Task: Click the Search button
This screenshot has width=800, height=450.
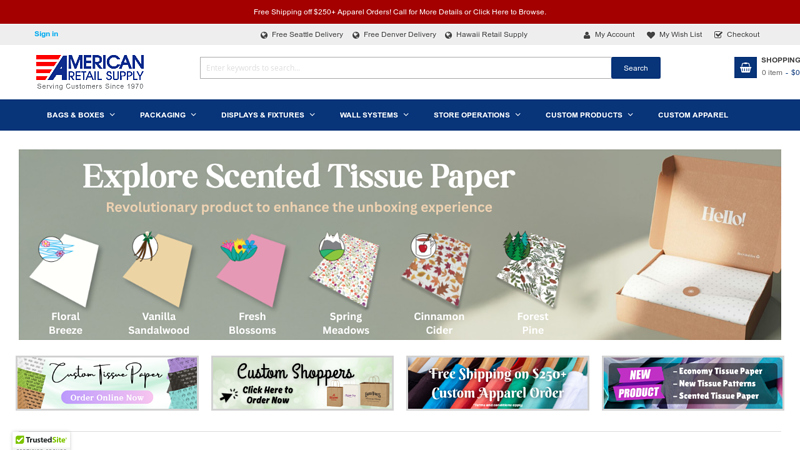Action: pos(636,68)
